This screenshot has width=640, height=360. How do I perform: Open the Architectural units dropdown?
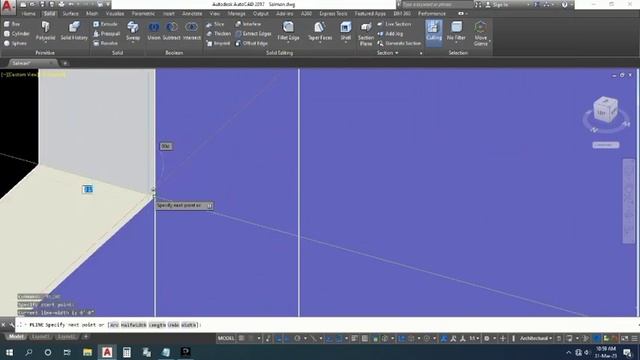(536, 338)
